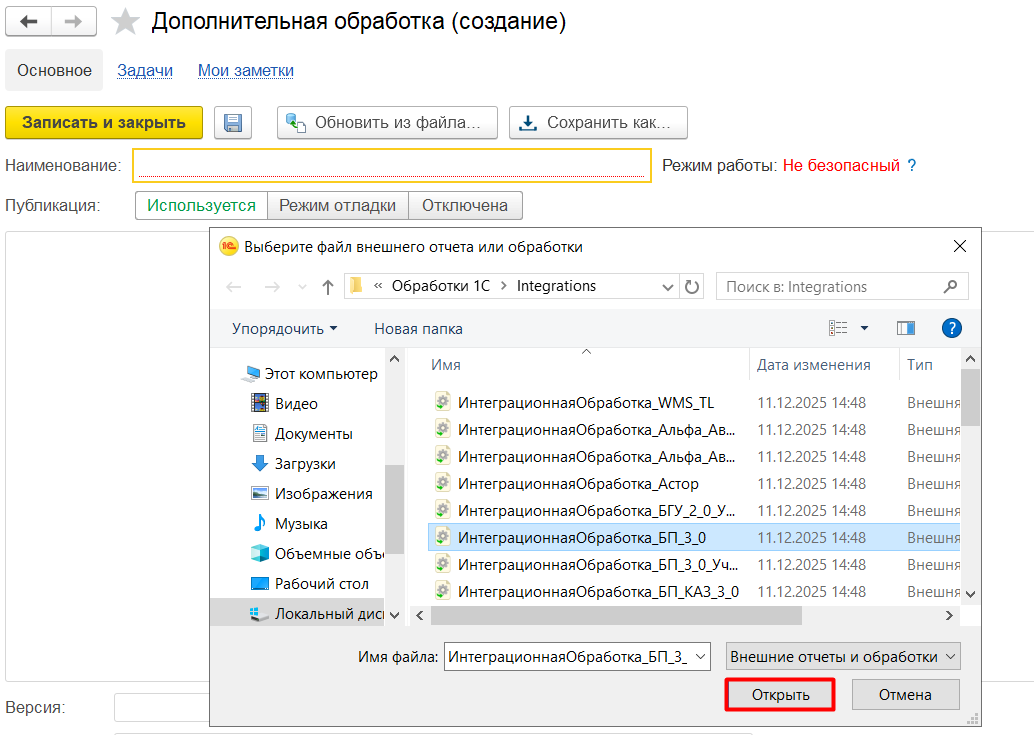1034x735 pixels.
Task: Click Обновить из файла button
Action: click(x=387, y=123)
